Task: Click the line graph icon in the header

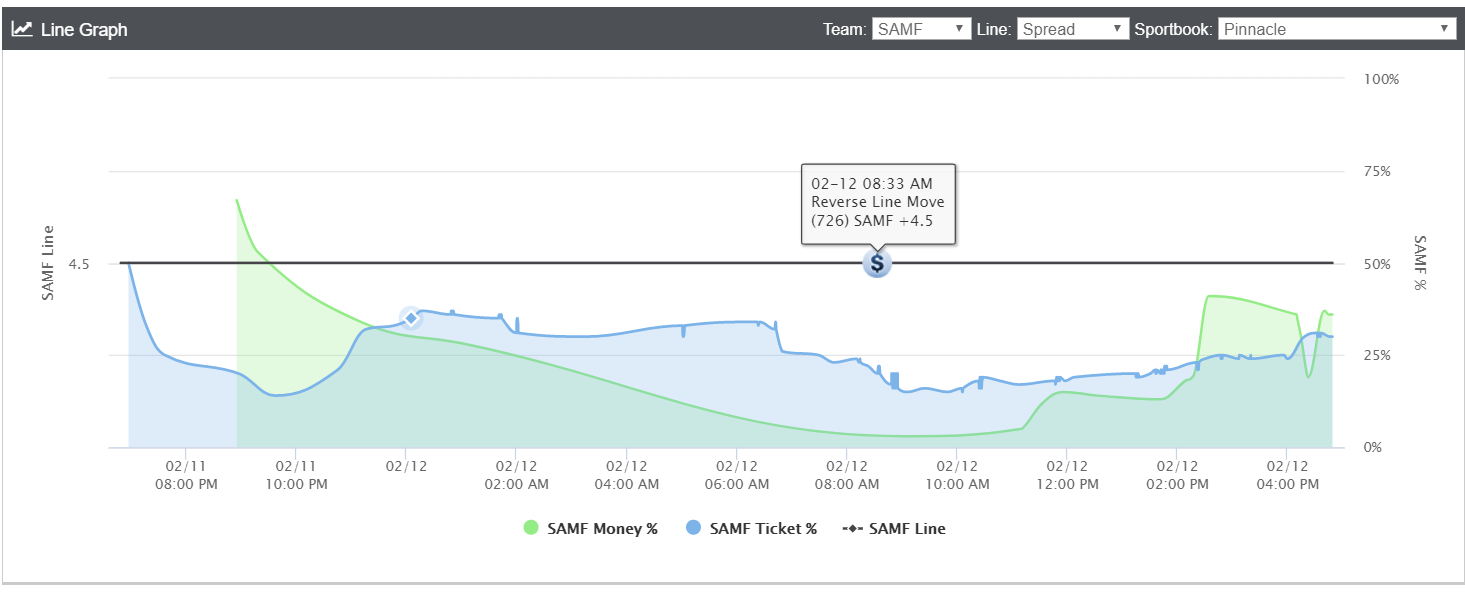Action: tap(22, 29)
